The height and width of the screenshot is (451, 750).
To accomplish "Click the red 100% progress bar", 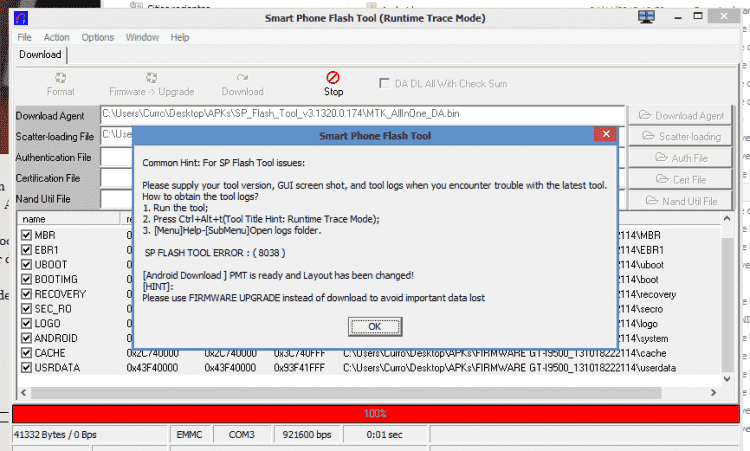I will (375, 414).
